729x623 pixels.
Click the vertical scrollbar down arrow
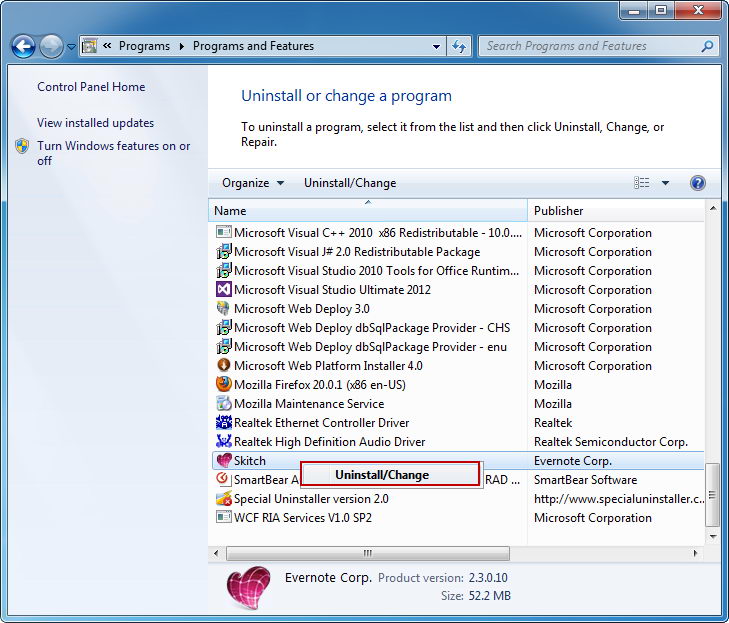click(x=713, y=537)
